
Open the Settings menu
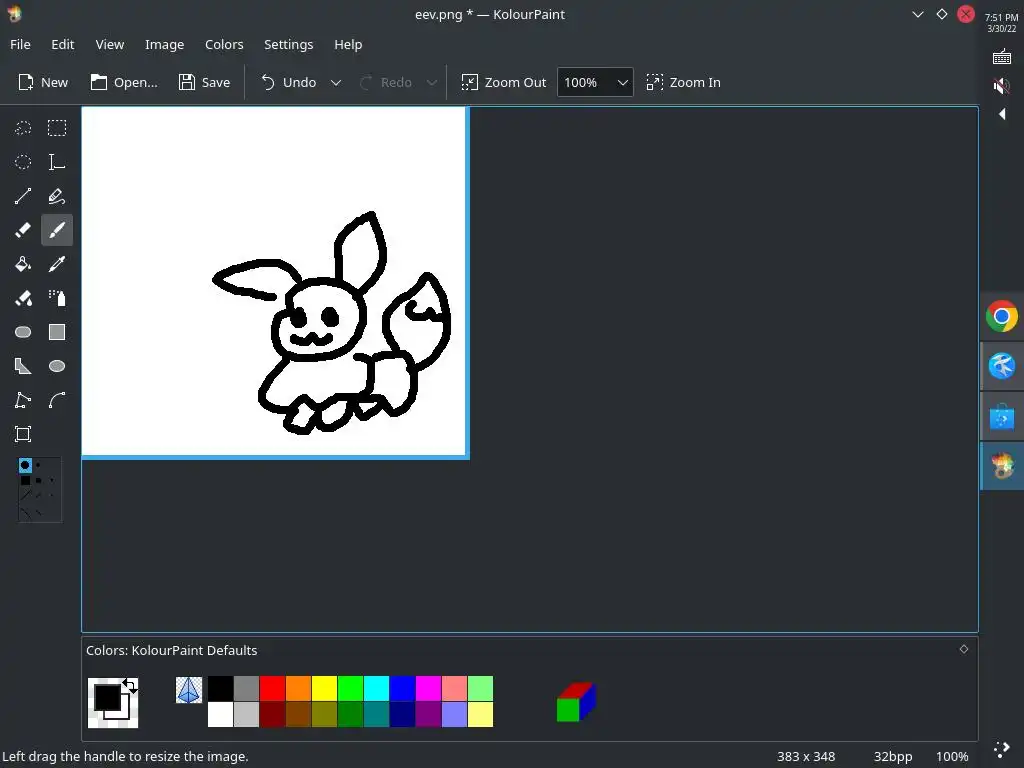[289, 44]
